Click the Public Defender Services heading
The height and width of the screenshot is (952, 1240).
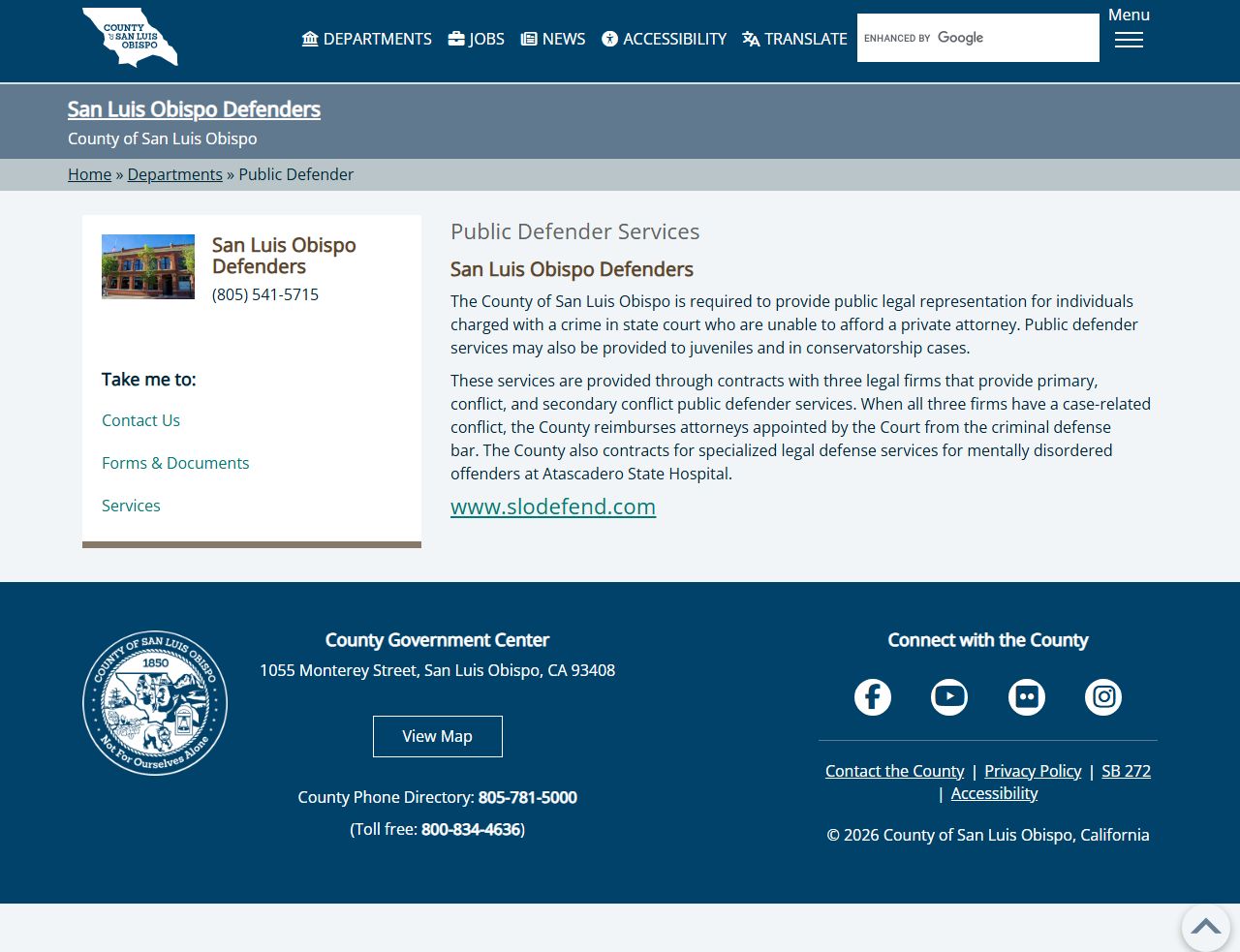pos(575,231)
